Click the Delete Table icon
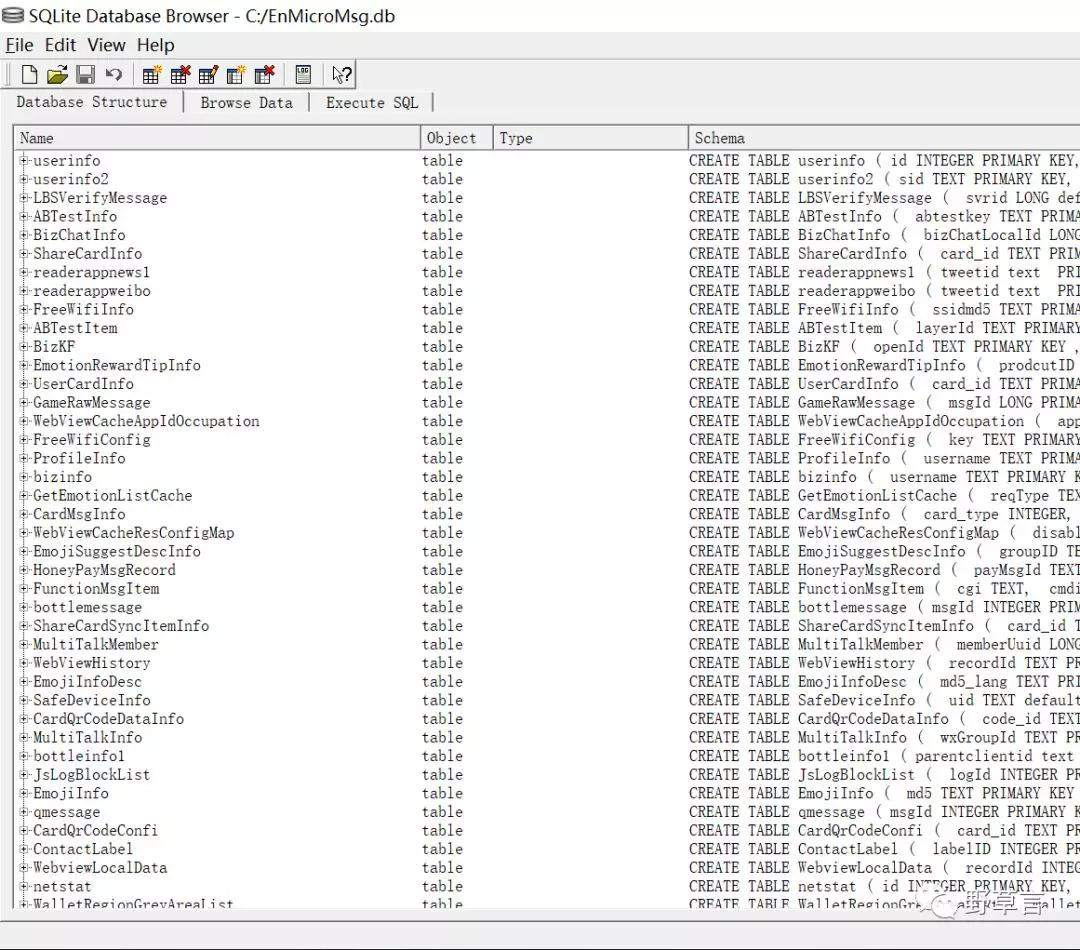Screen dimensions: 1080x950 click(180, 74)
